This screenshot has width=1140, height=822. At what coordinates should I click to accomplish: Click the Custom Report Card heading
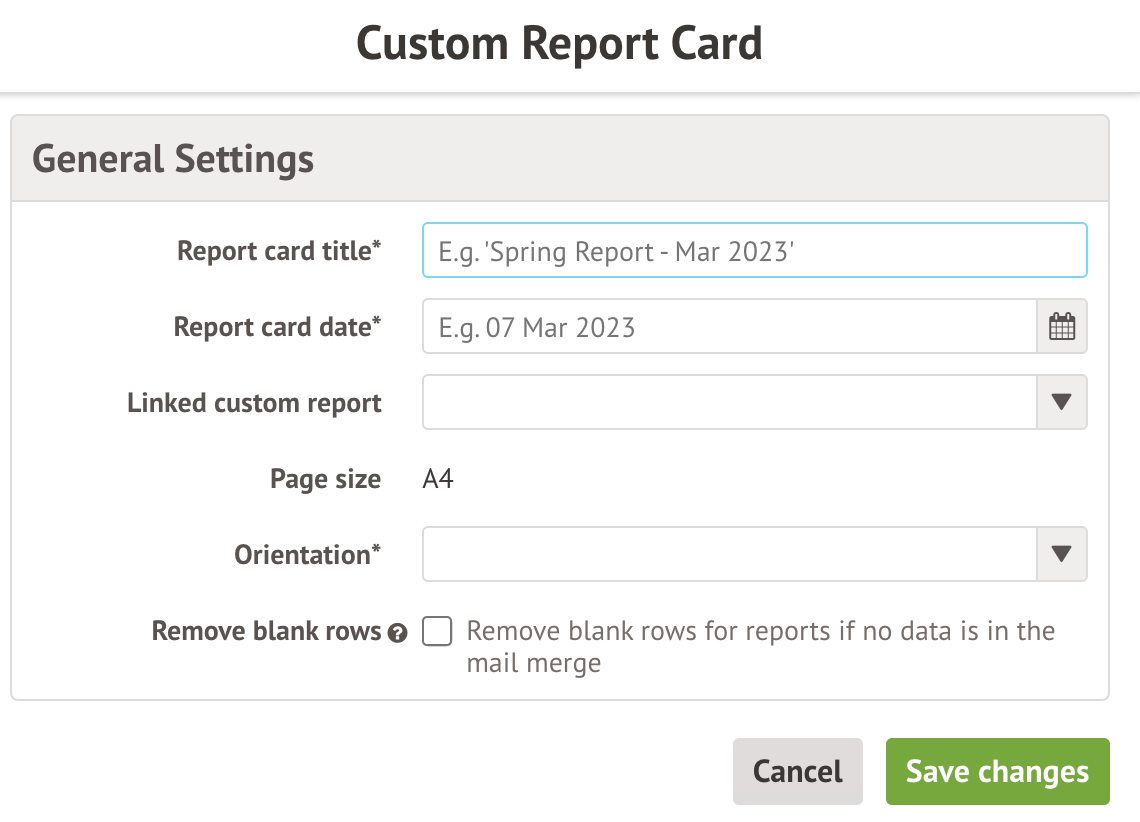[x=559, y=44]
